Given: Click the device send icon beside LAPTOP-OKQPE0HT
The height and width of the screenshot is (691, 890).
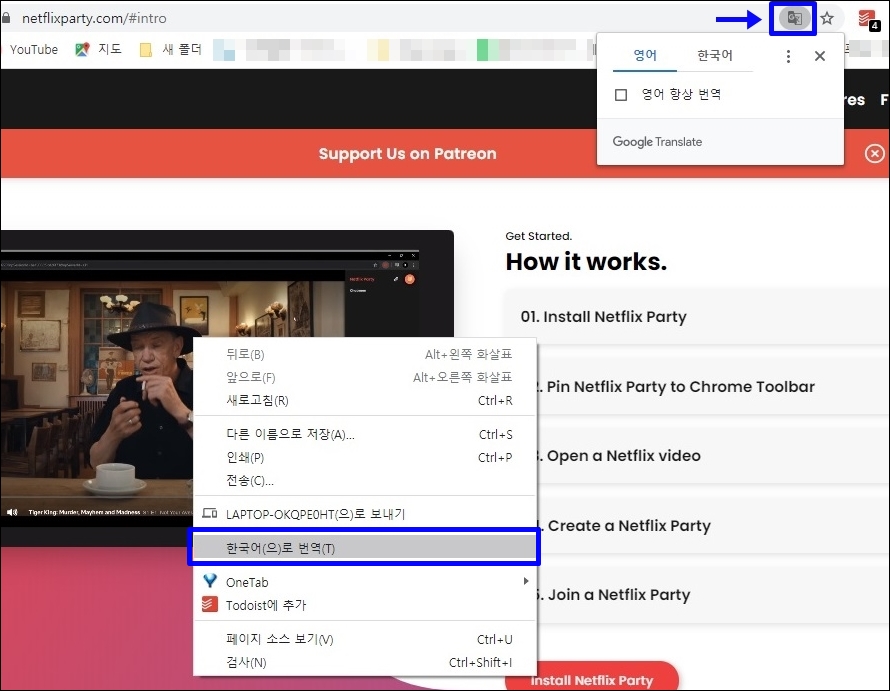Looking at the screenshot, I should tap(209, 513).
